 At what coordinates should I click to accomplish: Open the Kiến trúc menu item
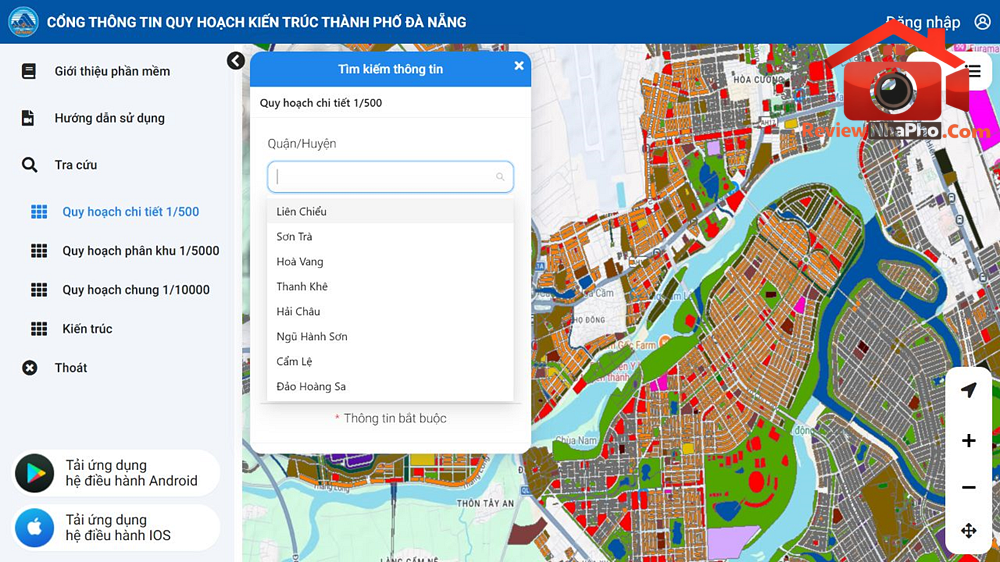87,329
